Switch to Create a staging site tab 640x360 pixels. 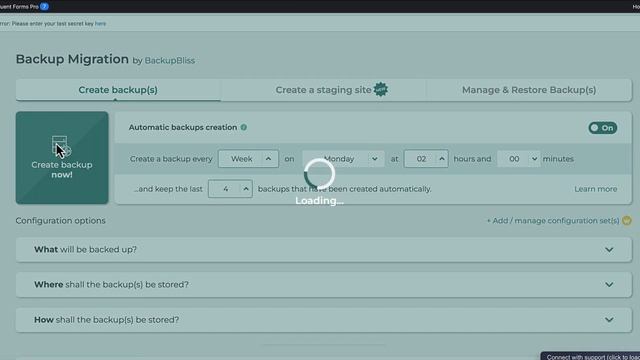(323, 90)
